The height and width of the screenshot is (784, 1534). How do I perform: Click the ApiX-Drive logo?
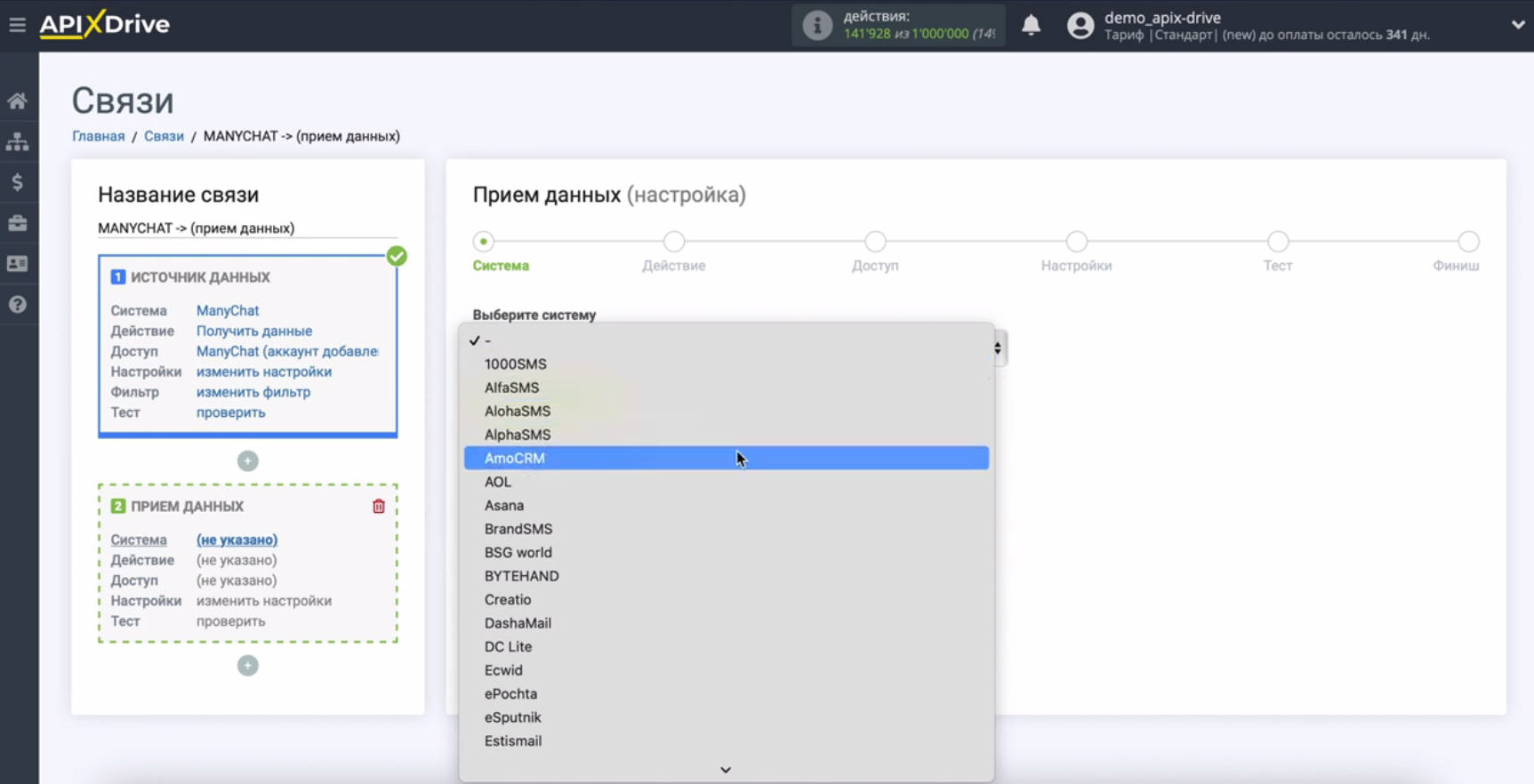[104, 24]
